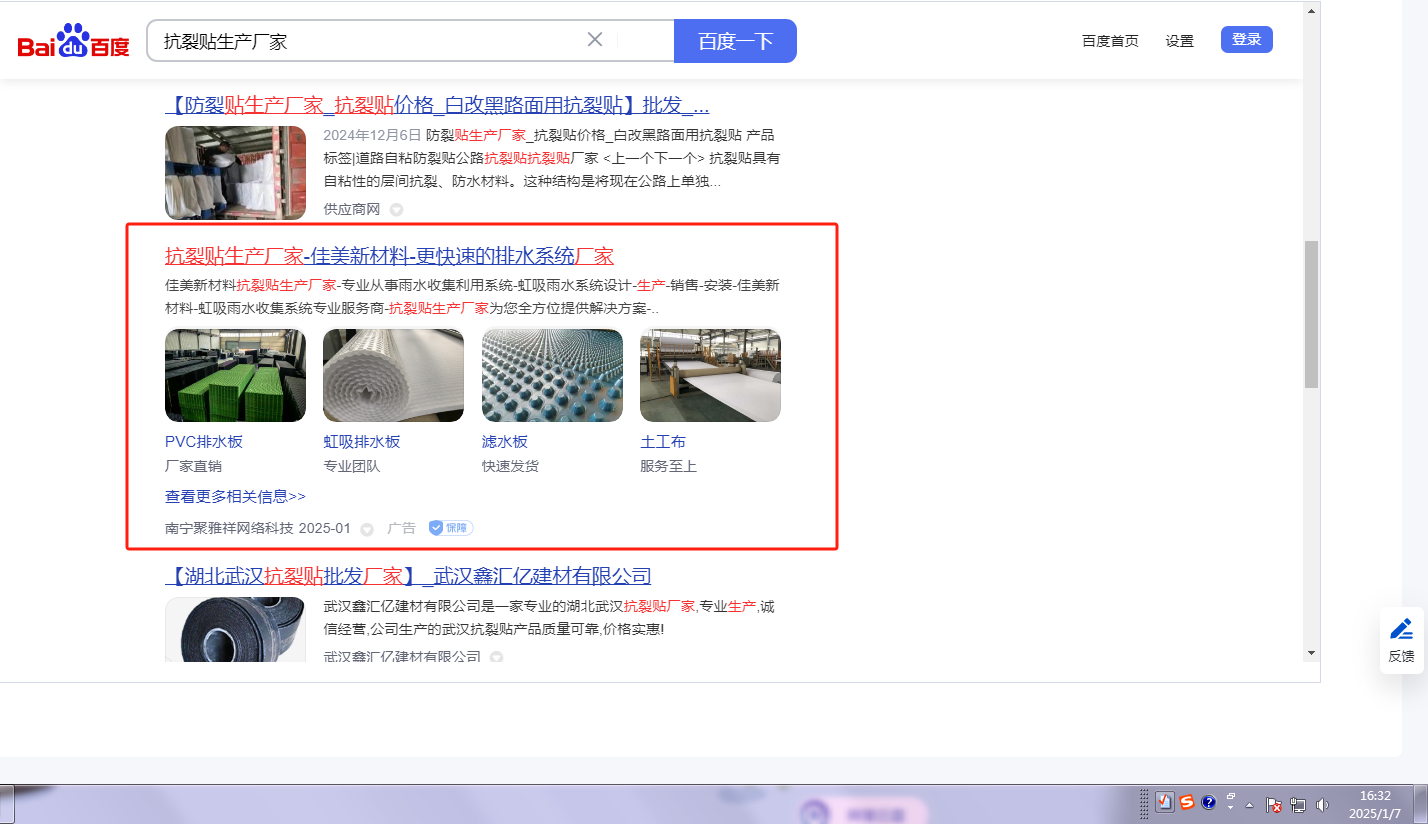1428x824 pixels.
Task: Click the 土工布 factory thumbnail
Action: tap(710, 375)
